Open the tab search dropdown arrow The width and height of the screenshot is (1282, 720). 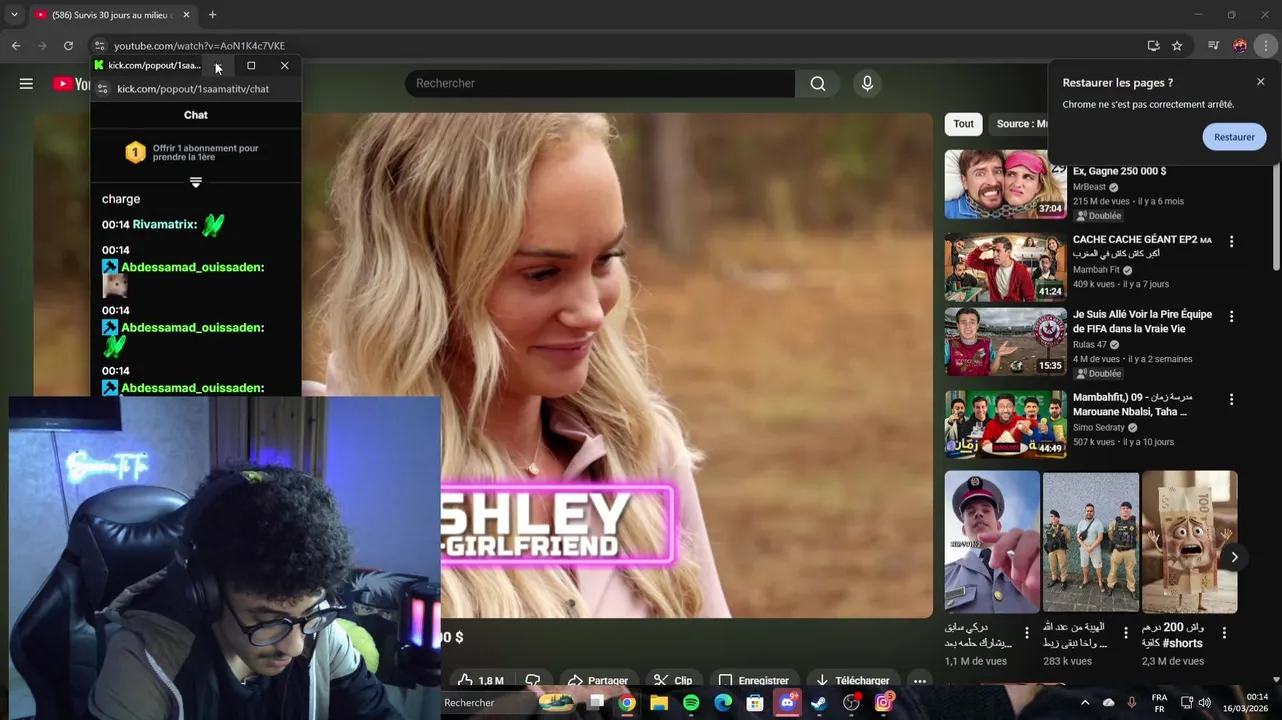pos(14,15)
